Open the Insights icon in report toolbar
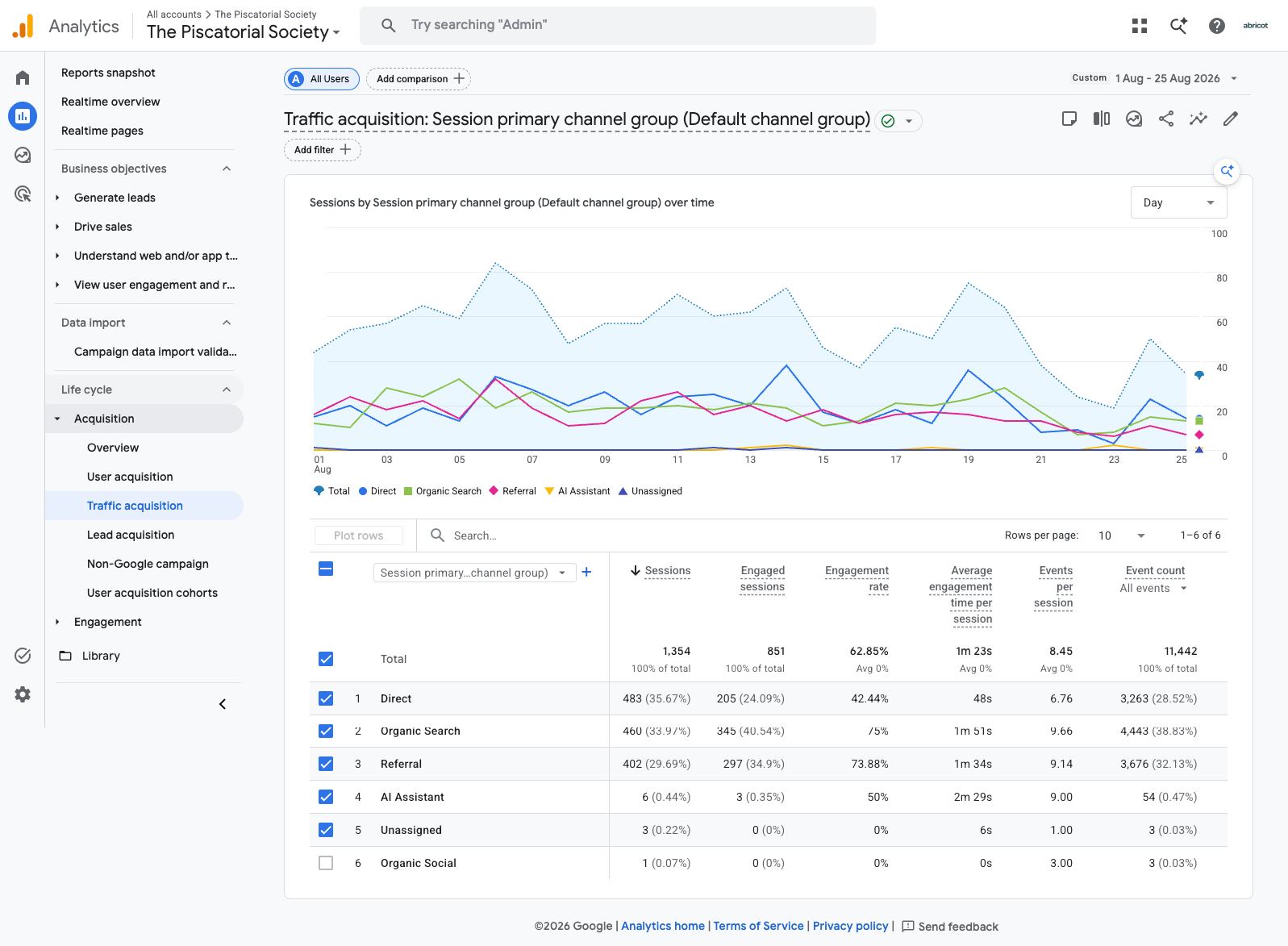Screen dimensions: 1288x946 pos(1134,119)
